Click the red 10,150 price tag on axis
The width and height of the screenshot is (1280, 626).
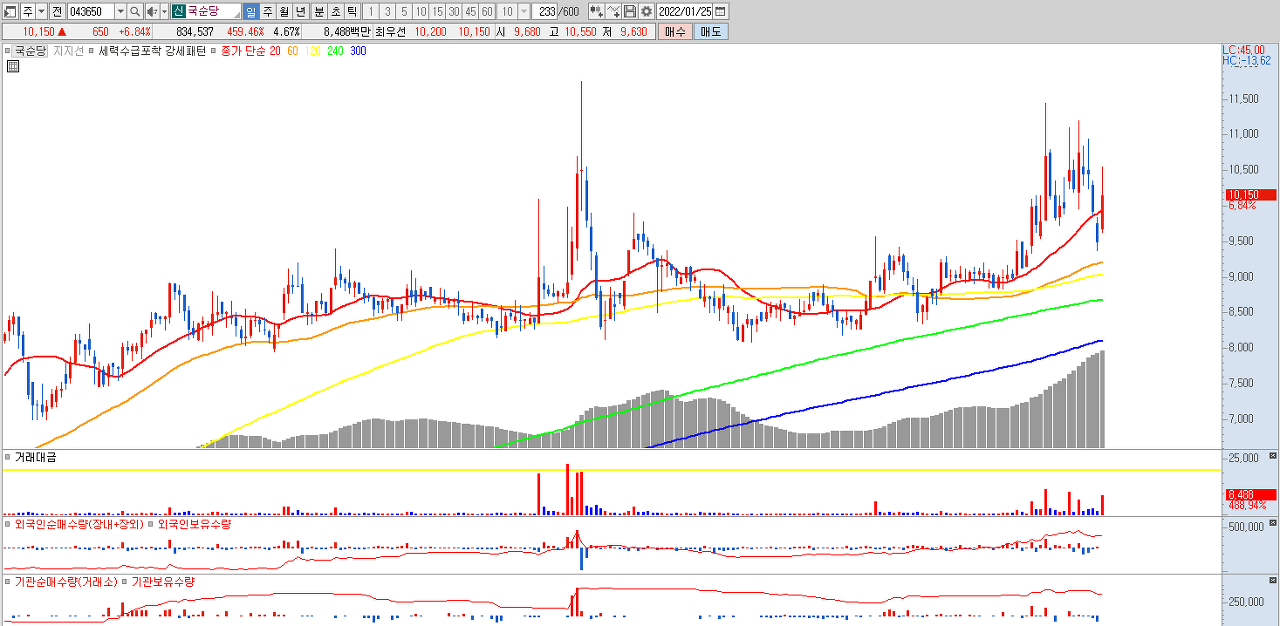click(1250, 195)
